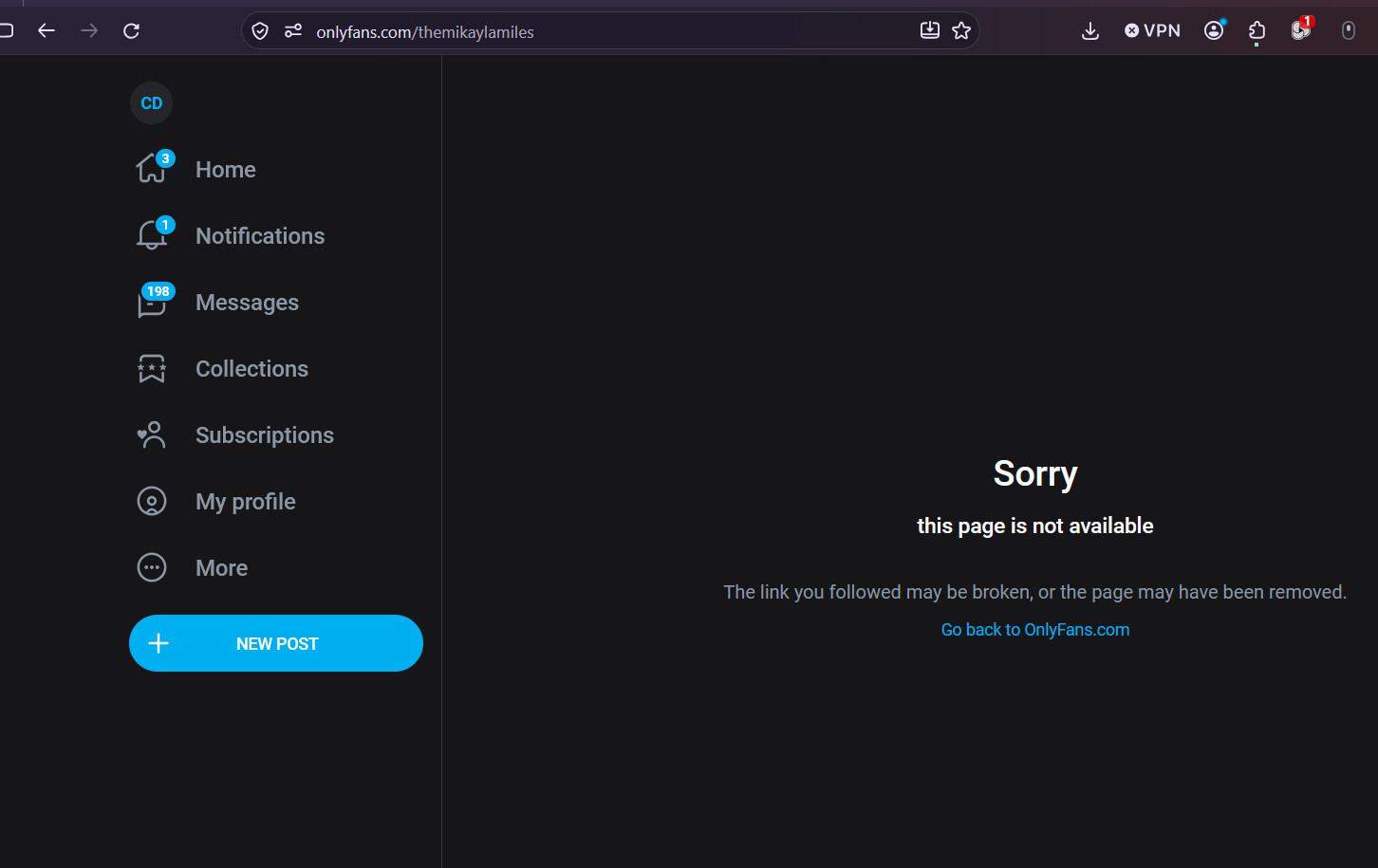1378x868 pixels.
Task: Focus the onlyfans.com/themikaylamiles address bar
Action: (x=610, y=31)
